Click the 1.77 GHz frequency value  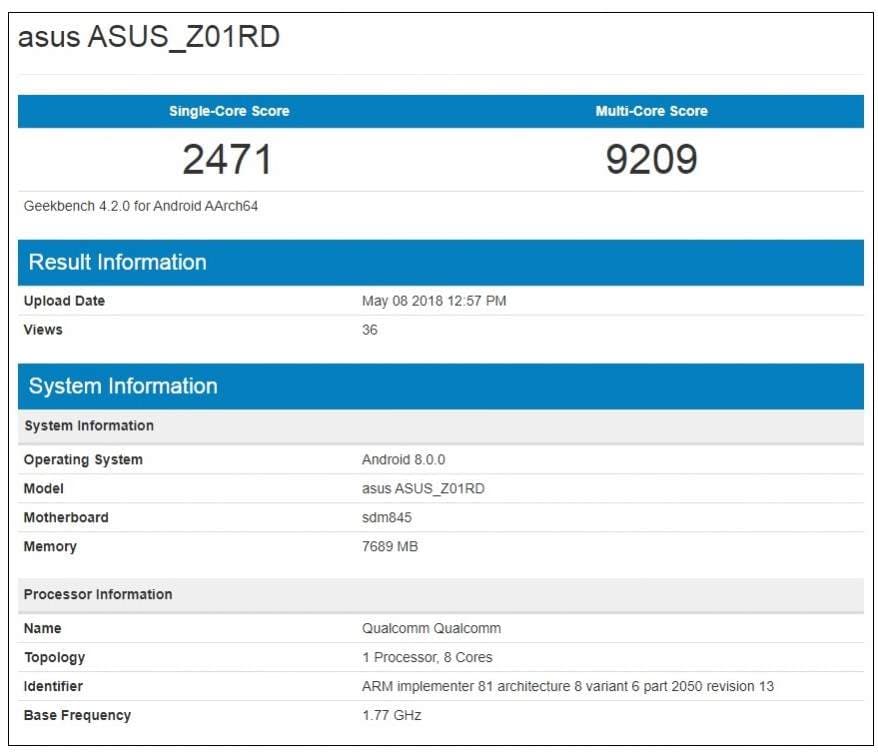(x=391, y=716)
